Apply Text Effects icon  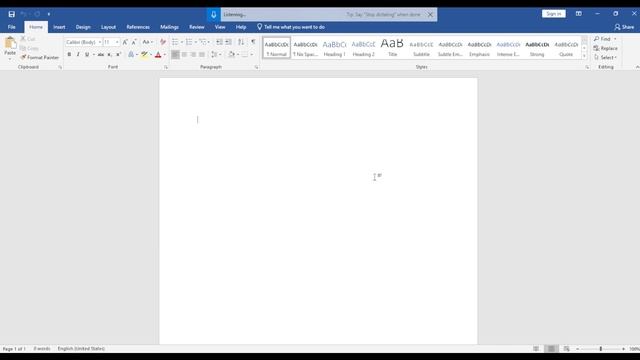click(131, 54)
